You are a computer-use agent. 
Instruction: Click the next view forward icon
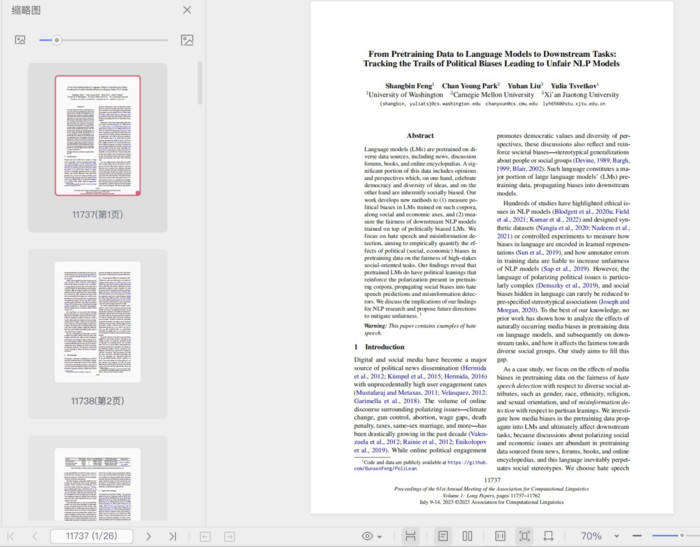click(229, 536)
